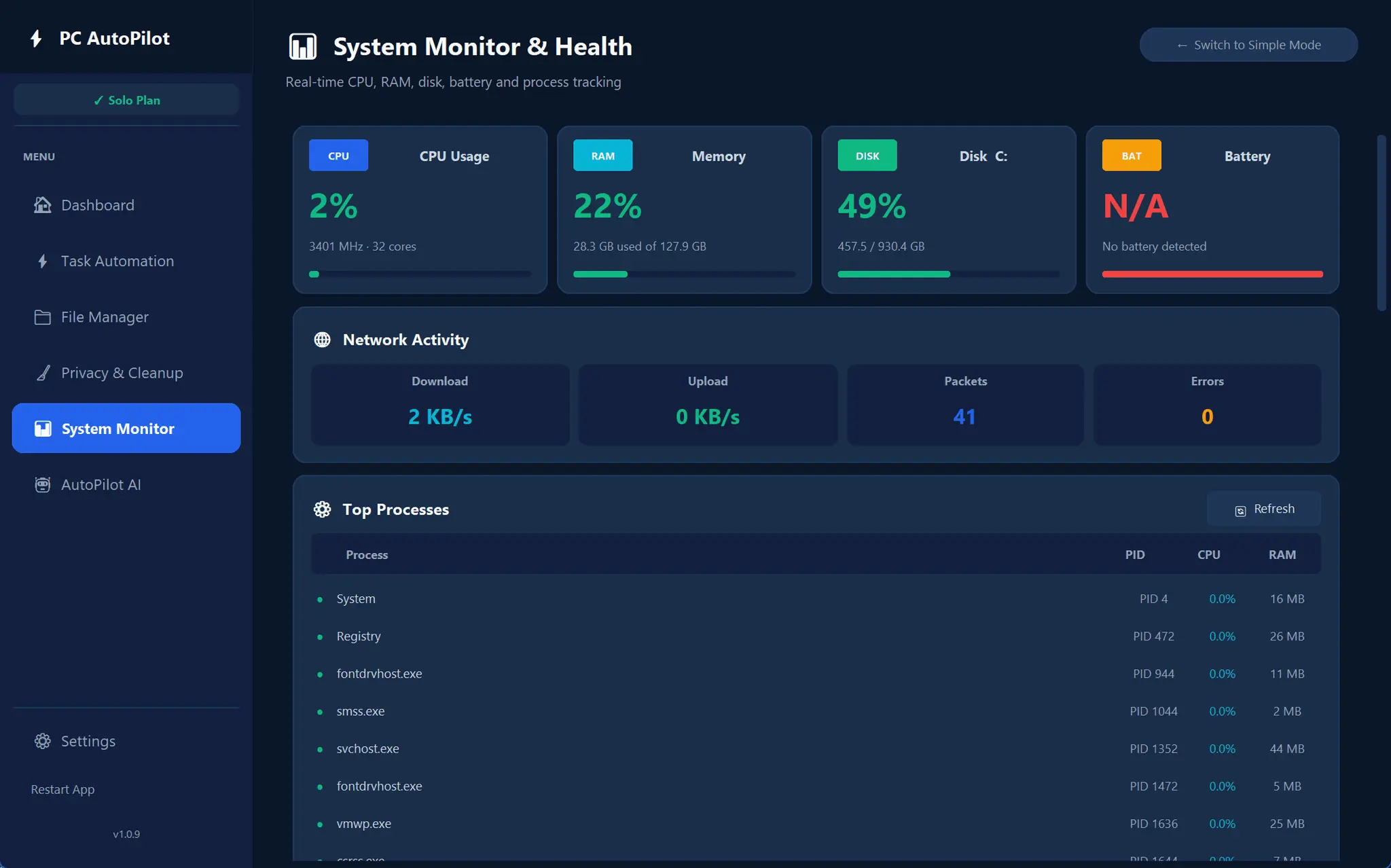Click Switch to Simple Mode button
The height and width of the screenshot is (868, 1391).
click(1248, 45)
